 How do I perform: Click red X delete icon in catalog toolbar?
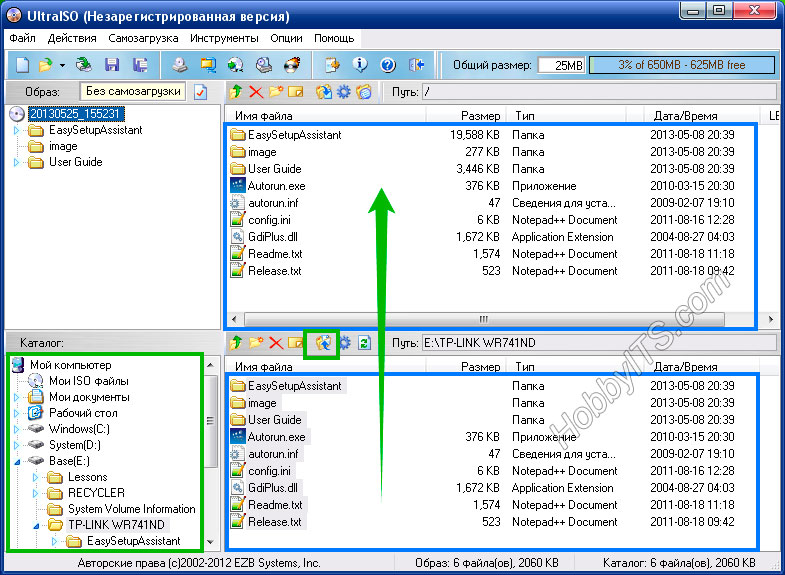(276, 343)
